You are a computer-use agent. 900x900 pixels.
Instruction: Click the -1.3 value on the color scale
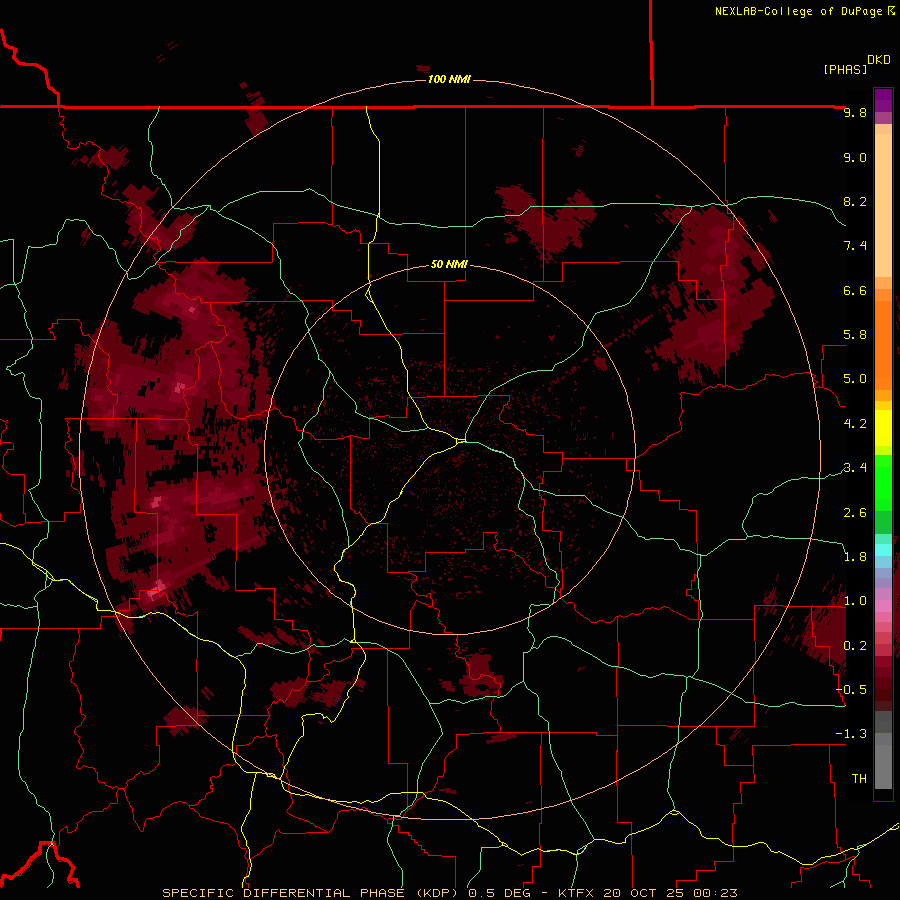pyautogui.click(x=851, y=734)
